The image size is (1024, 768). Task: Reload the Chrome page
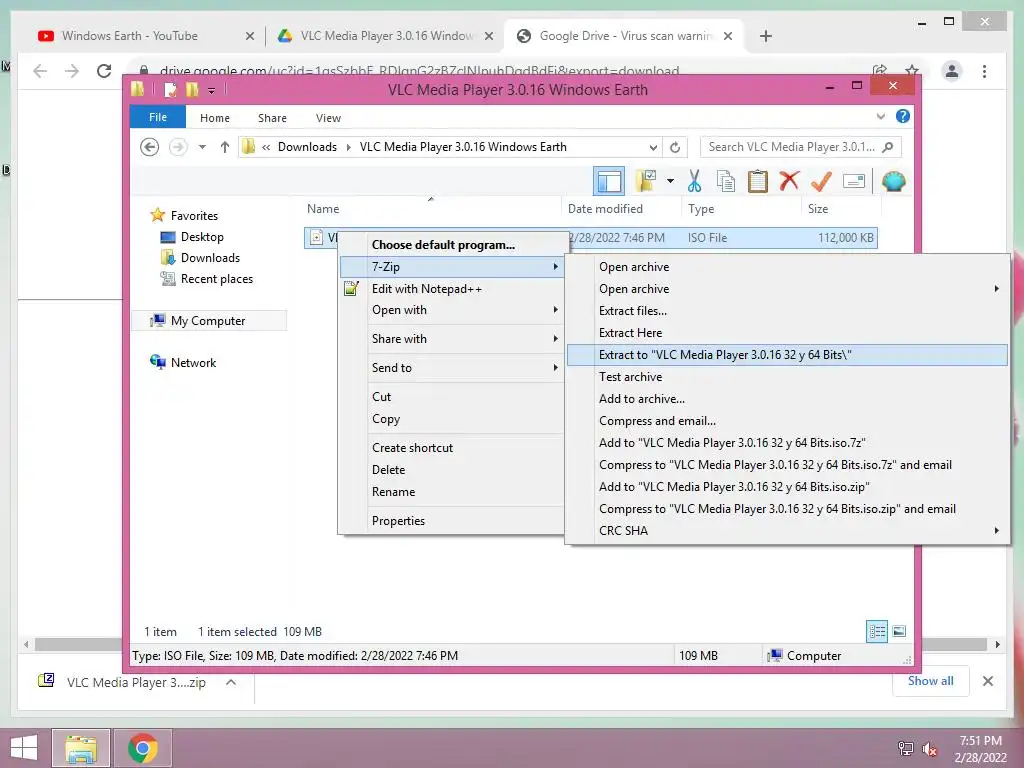coord(104,71)
